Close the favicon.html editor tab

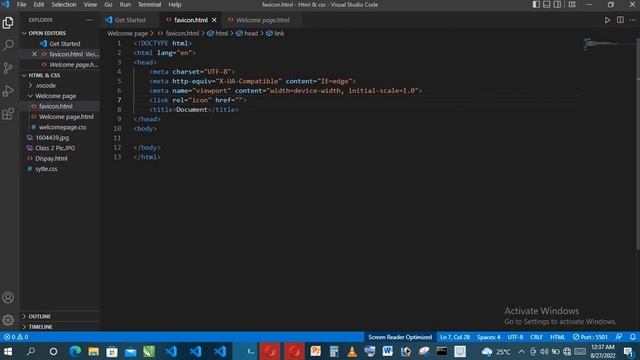tap(214, 20)
